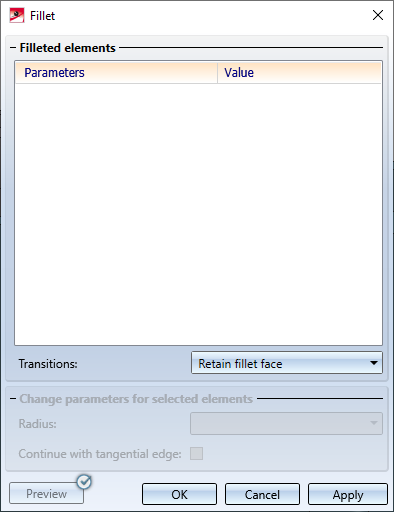
Task: Click the Filleted elements section heading
Action: coord(68,48)
